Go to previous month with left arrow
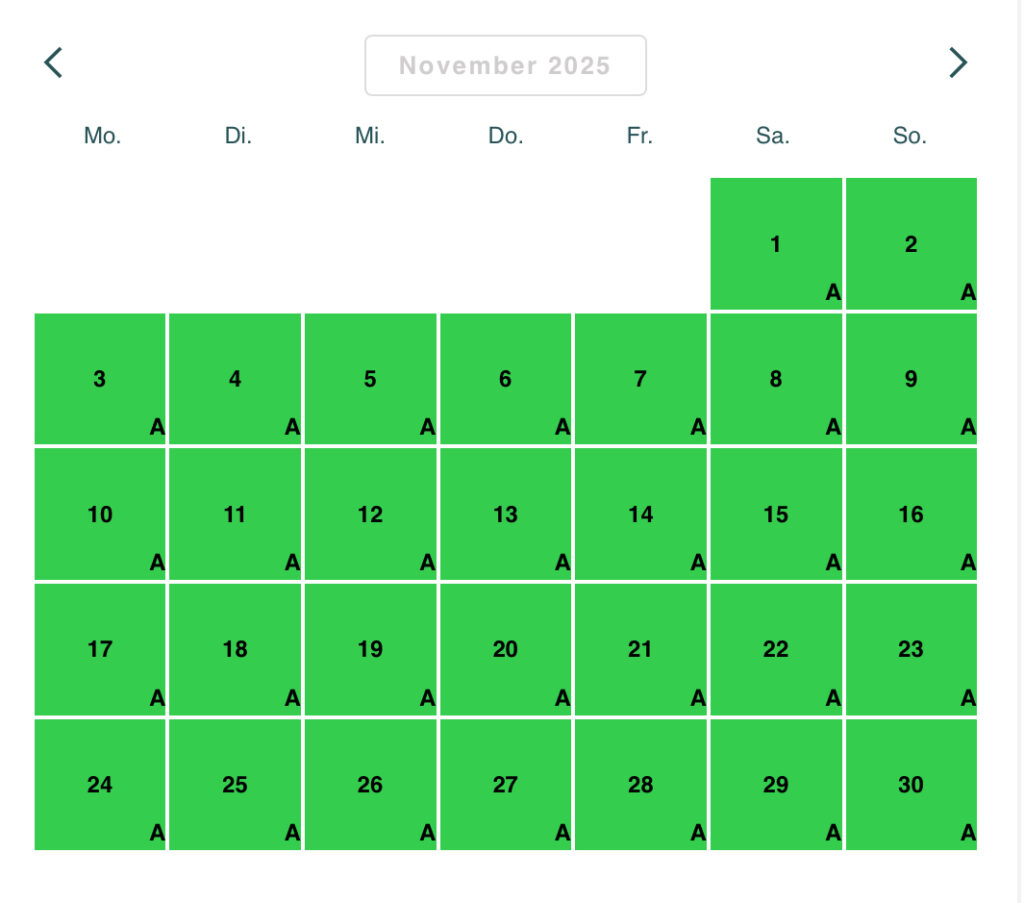 [54, 63]
